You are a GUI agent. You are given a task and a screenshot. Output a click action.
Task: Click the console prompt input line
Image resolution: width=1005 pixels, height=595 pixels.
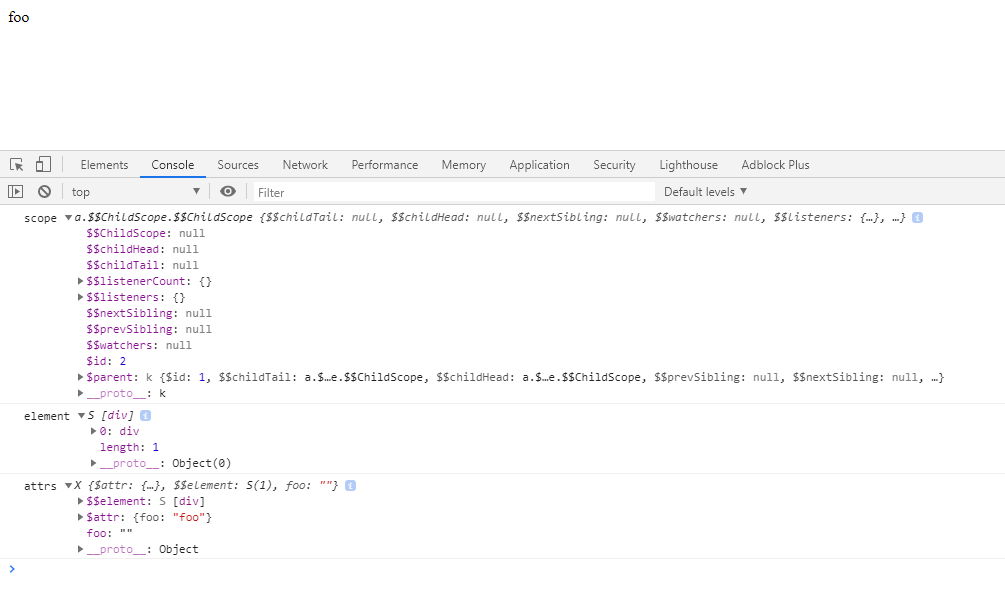tap(500, 569)
